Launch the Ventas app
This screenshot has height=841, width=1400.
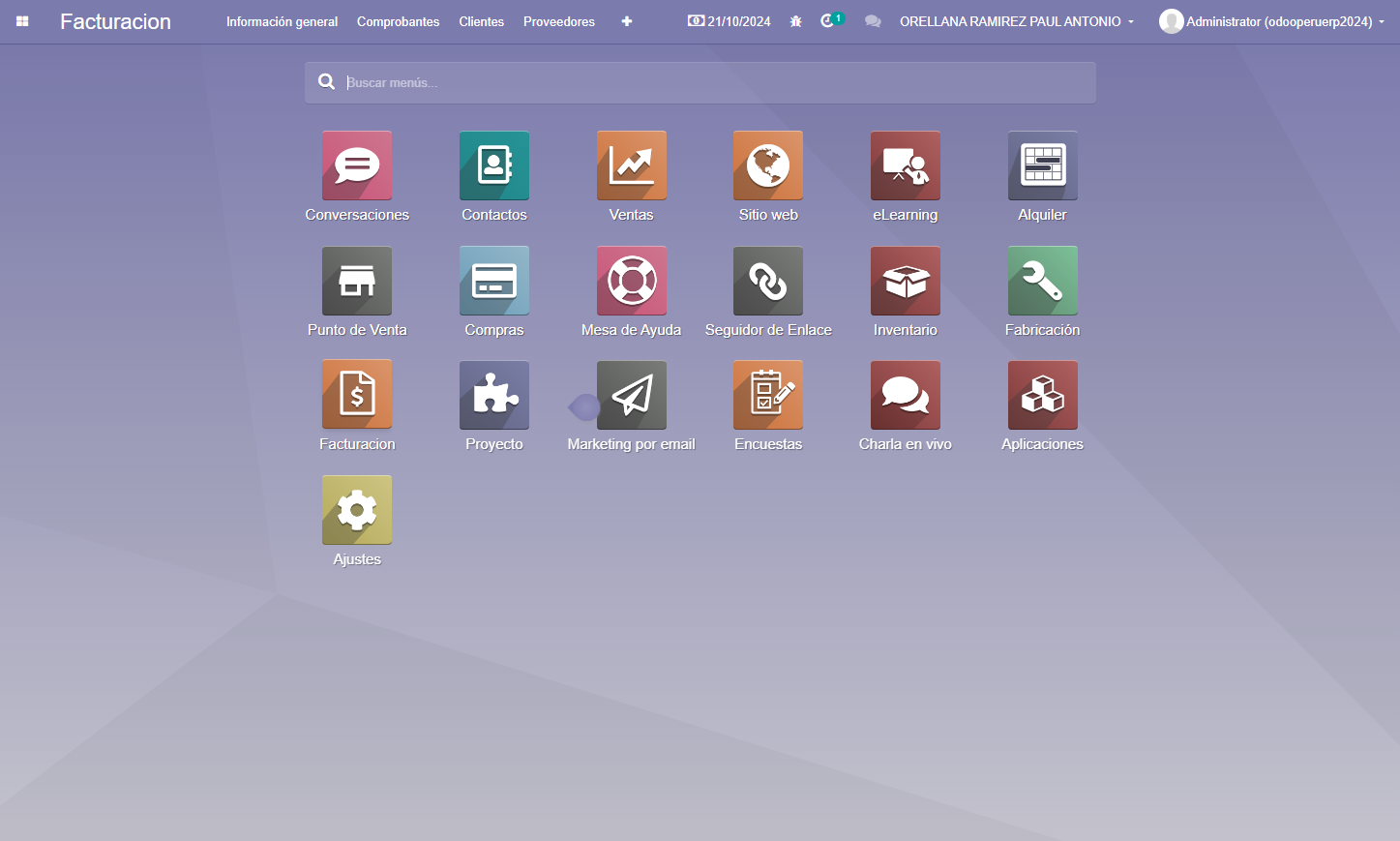(632, 165)
